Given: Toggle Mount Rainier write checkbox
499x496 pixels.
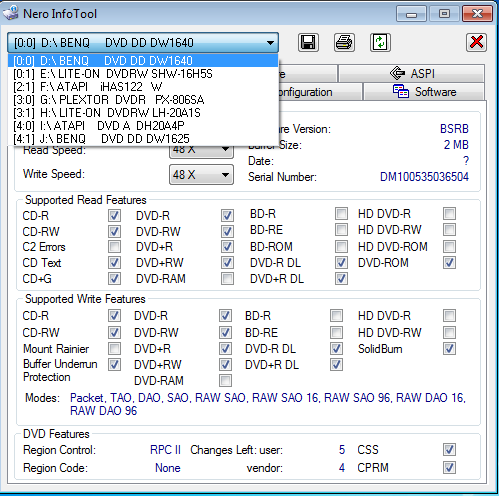Looking at the screenshot, I should click(114, 349).
